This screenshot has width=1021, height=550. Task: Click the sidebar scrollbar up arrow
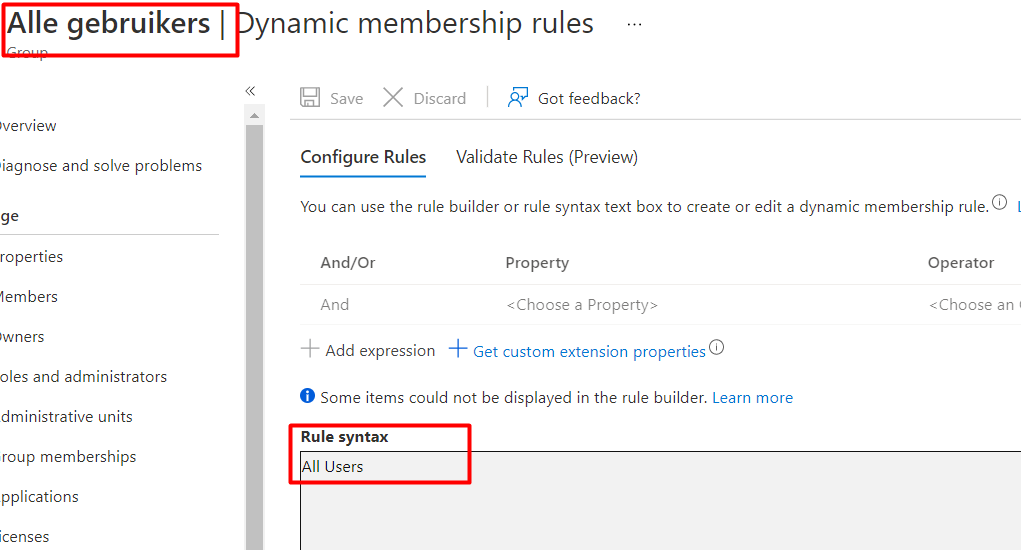[x=254, y=116]
